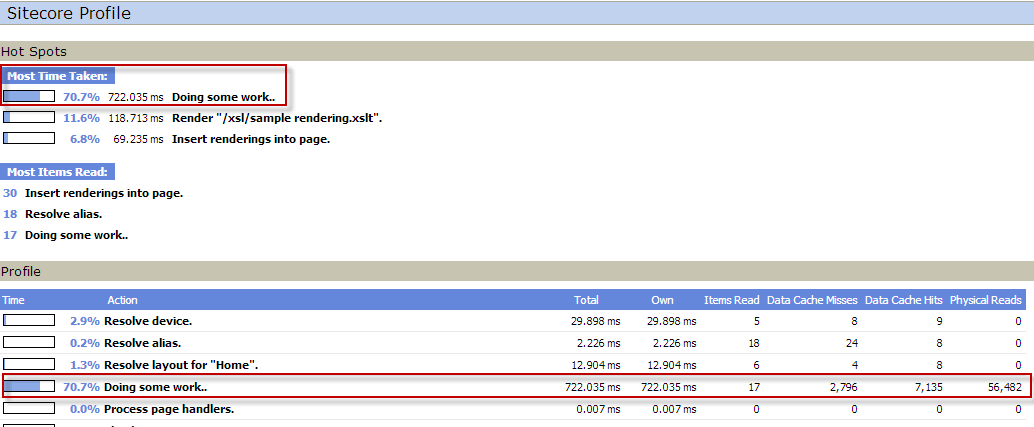Screen dimensions: 1034x427
Task: Click the 2.9% time bar
Action: tap(29, 321)
